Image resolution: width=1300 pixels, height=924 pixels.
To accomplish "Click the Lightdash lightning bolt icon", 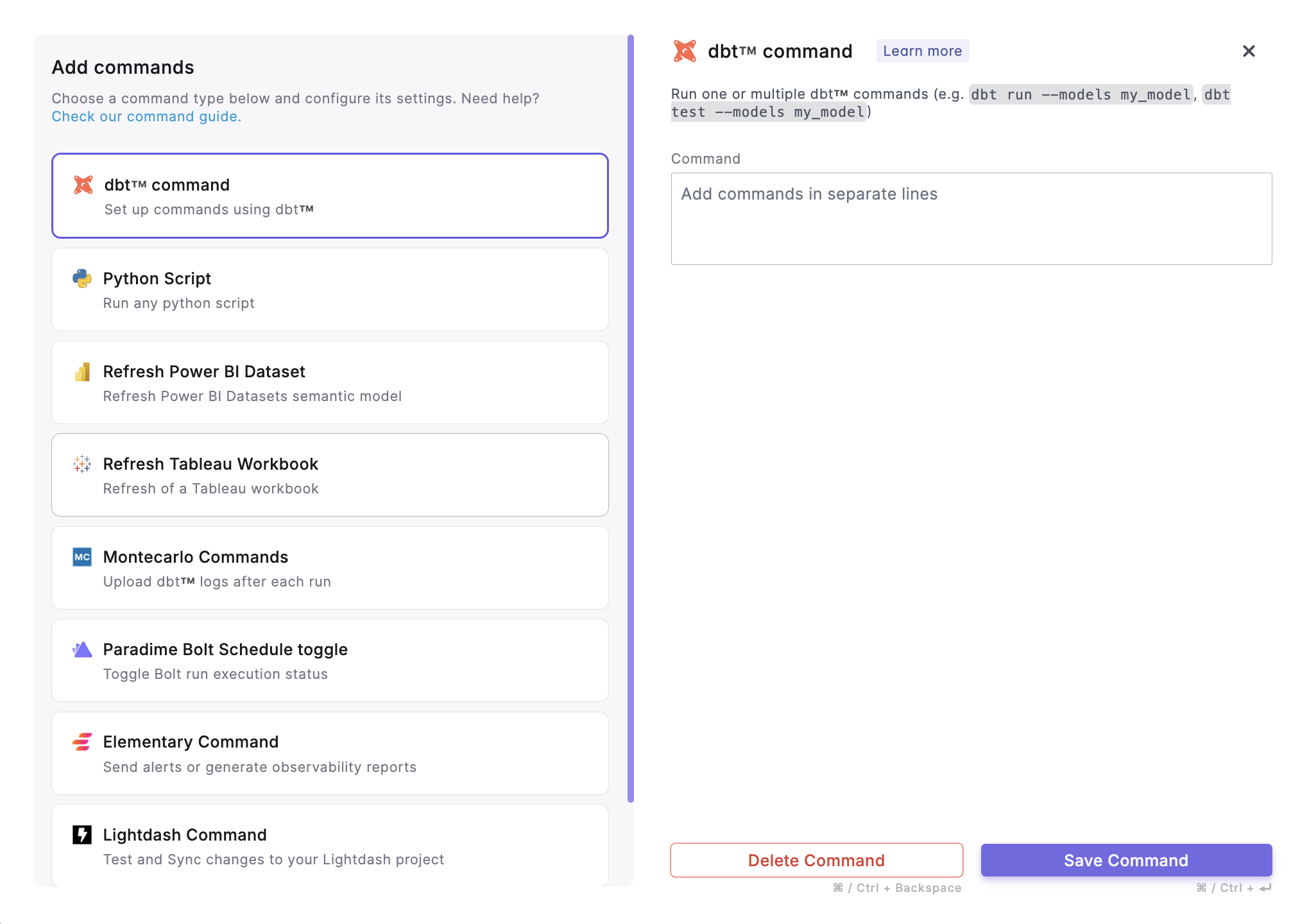I will click(x=82, y=835).
